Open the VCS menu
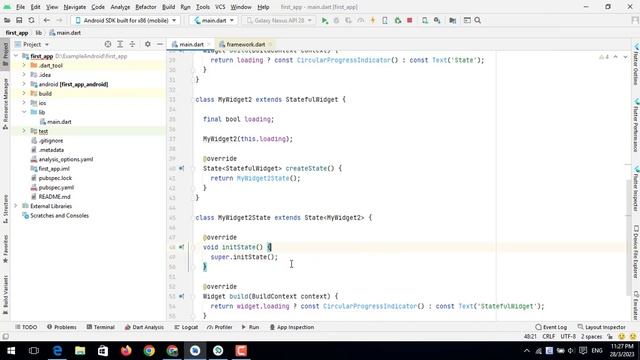The image size is (640, 360). (x=220, y=7)
